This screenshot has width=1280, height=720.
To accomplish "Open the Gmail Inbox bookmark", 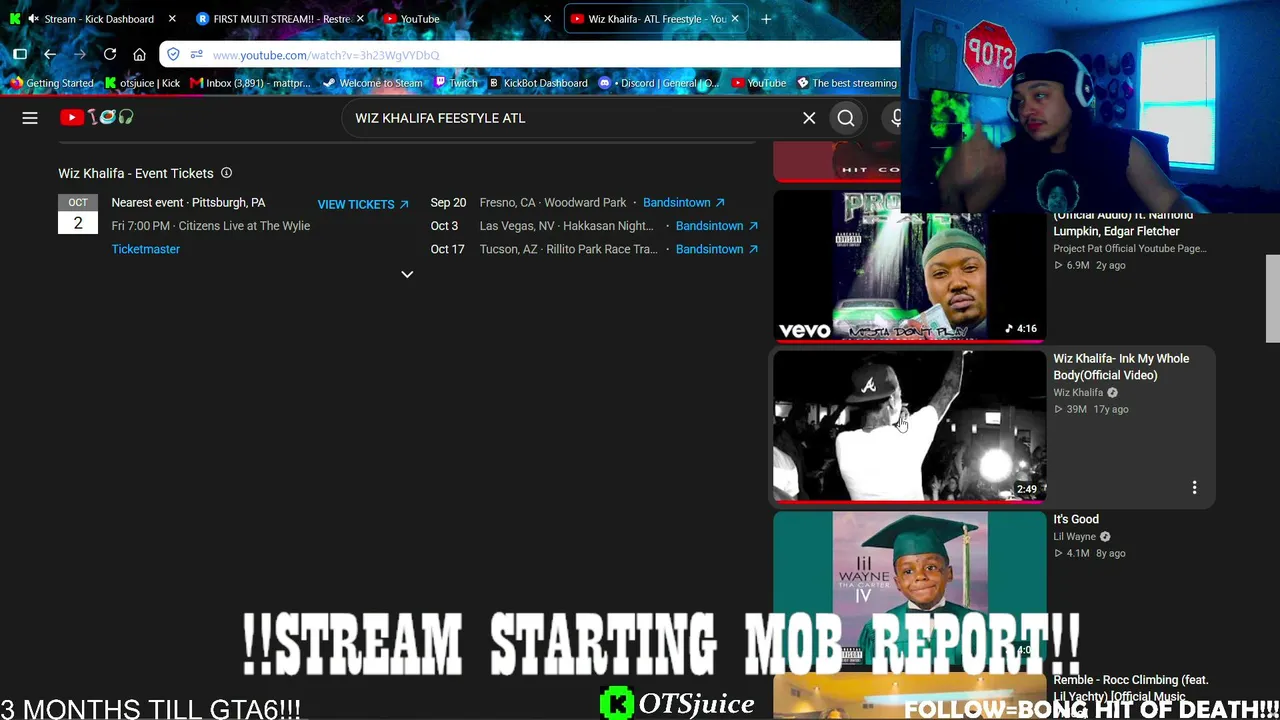I will click(251, 83).
